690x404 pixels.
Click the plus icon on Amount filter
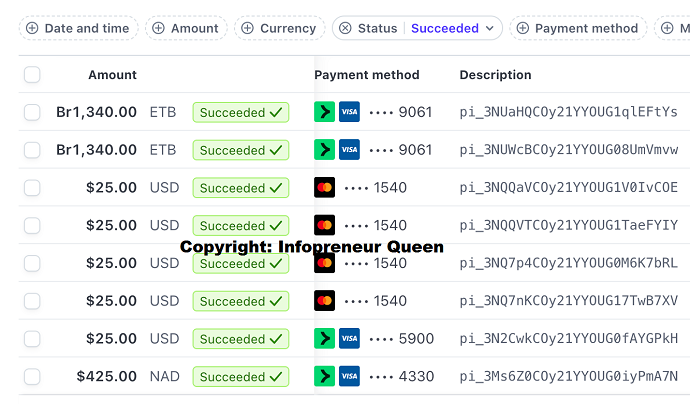coord(158,28)
